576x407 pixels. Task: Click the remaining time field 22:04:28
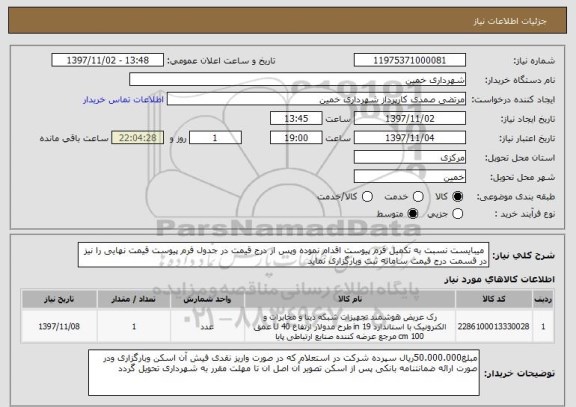pyautogui.click(x=138, y=138)
